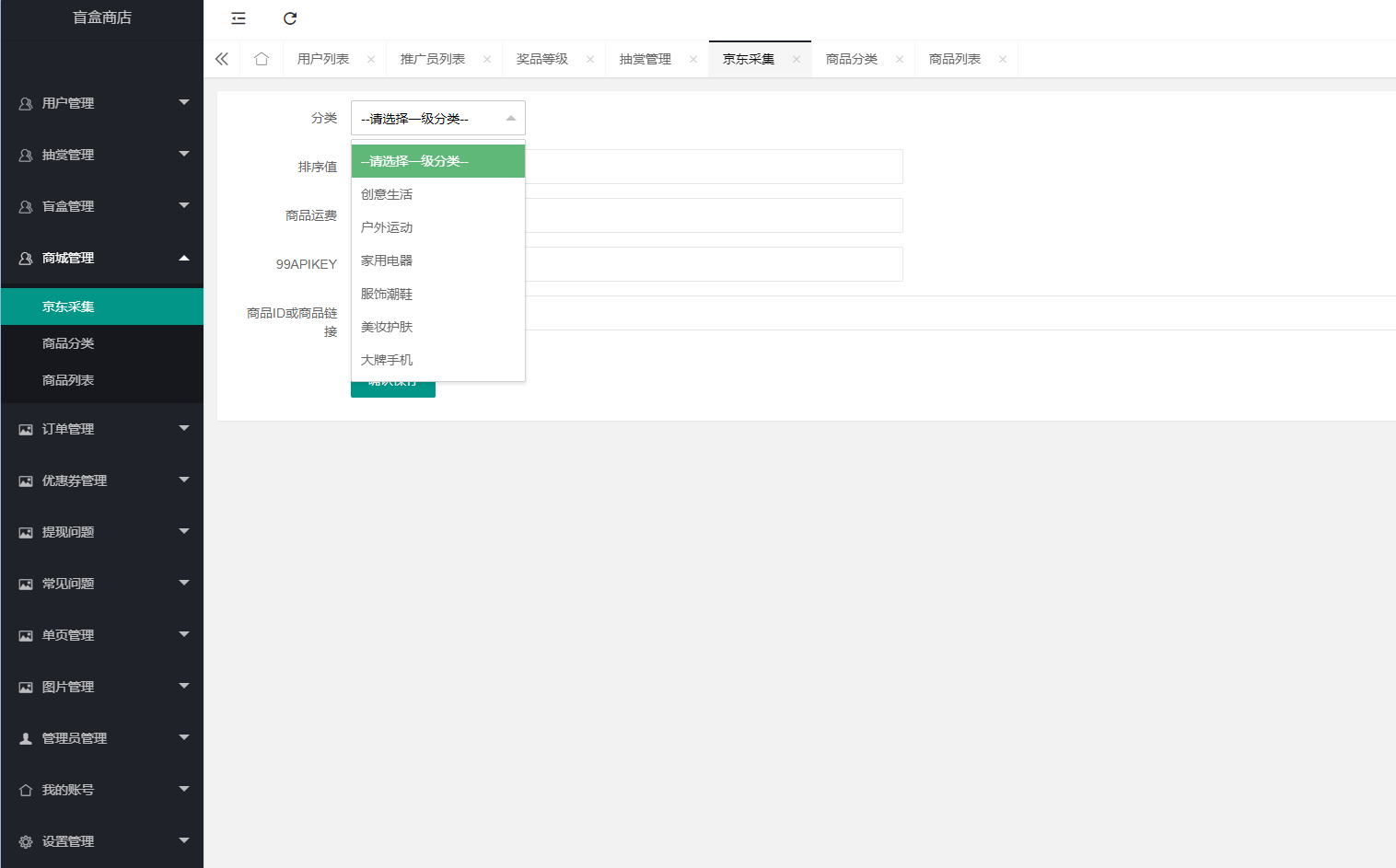Click the 设置管理 gear icon

(26, 841)
